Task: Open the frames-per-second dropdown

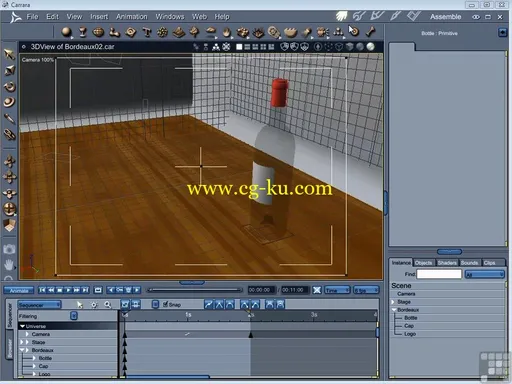Action: 366,290
